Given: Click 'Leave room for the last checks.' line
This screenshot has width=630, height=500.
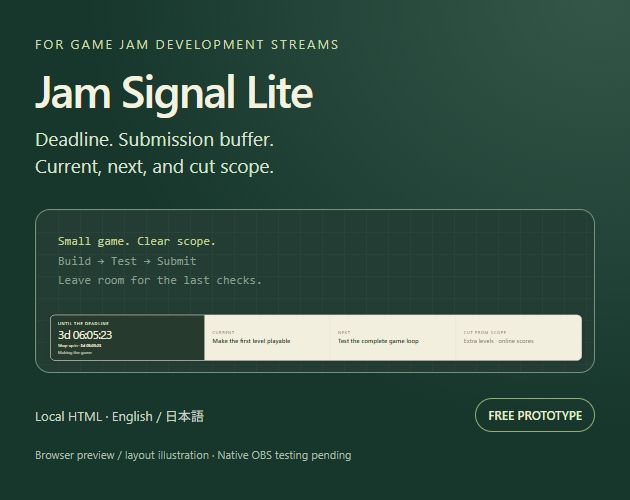Looking at the screenshot, I should tap(160, 280).
